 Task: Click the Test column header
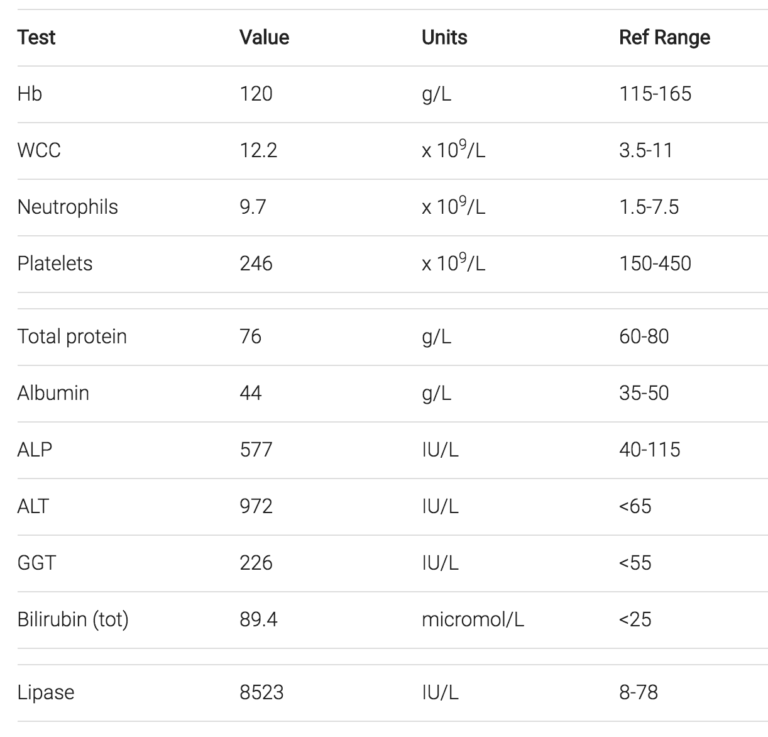click(36, 38)
